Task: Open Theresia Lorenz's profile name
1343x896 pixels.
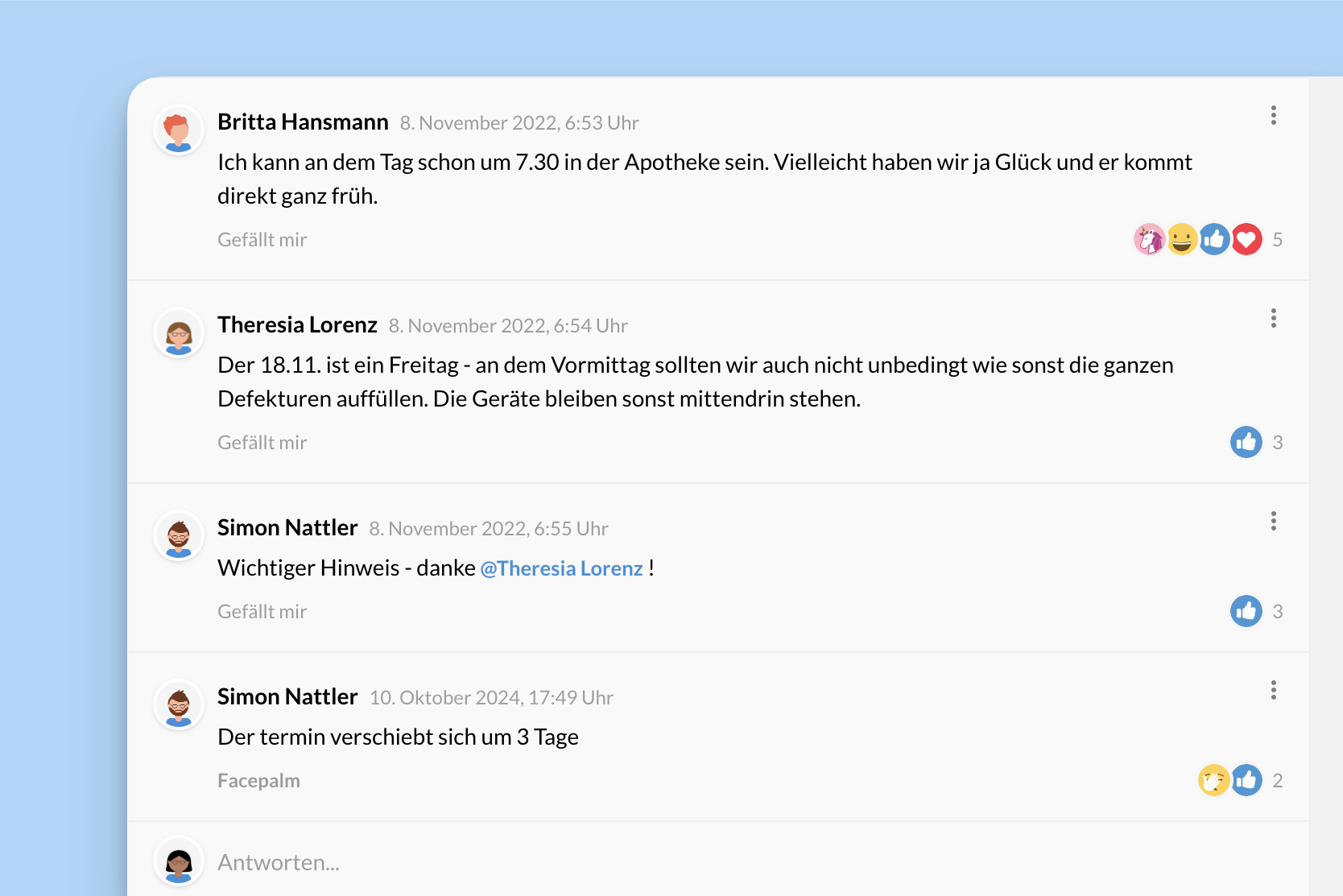Action: (x=297, y=324)
